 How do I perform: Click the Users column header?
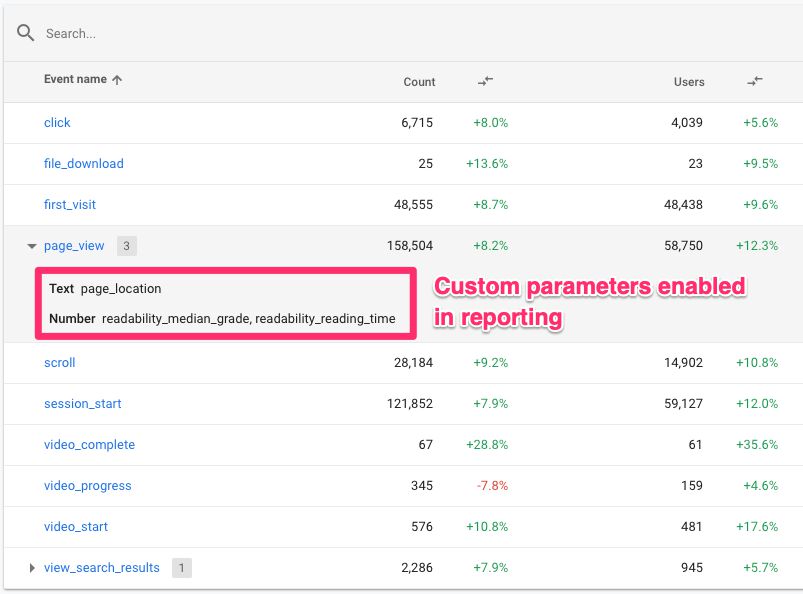pyautogui.click(x=689, y=82)
